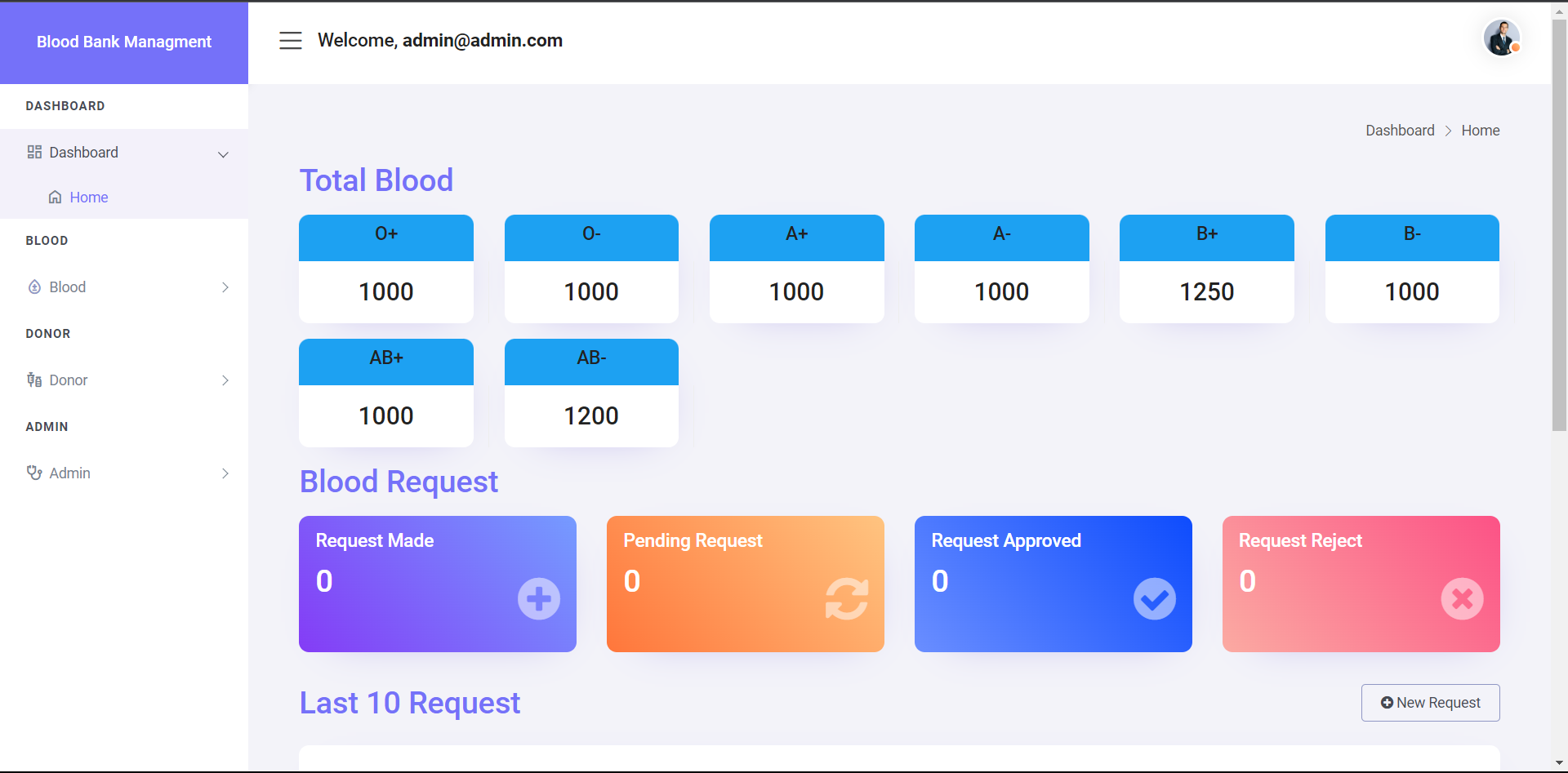Select Home in the sidebar menu

click(88, 198)
